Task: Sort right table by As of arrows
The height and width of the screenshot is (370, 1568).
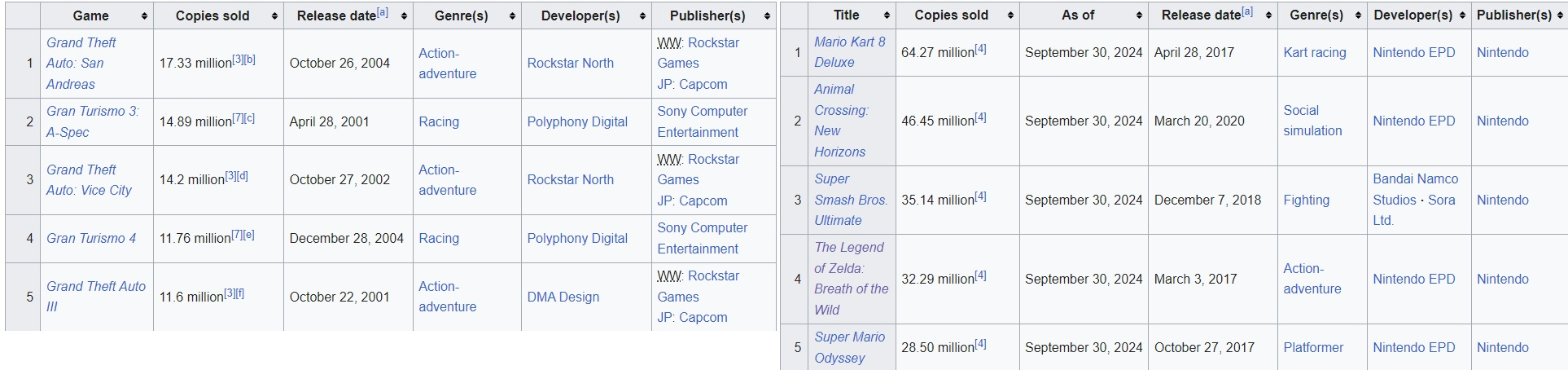Action: (x=1140, y=15)
